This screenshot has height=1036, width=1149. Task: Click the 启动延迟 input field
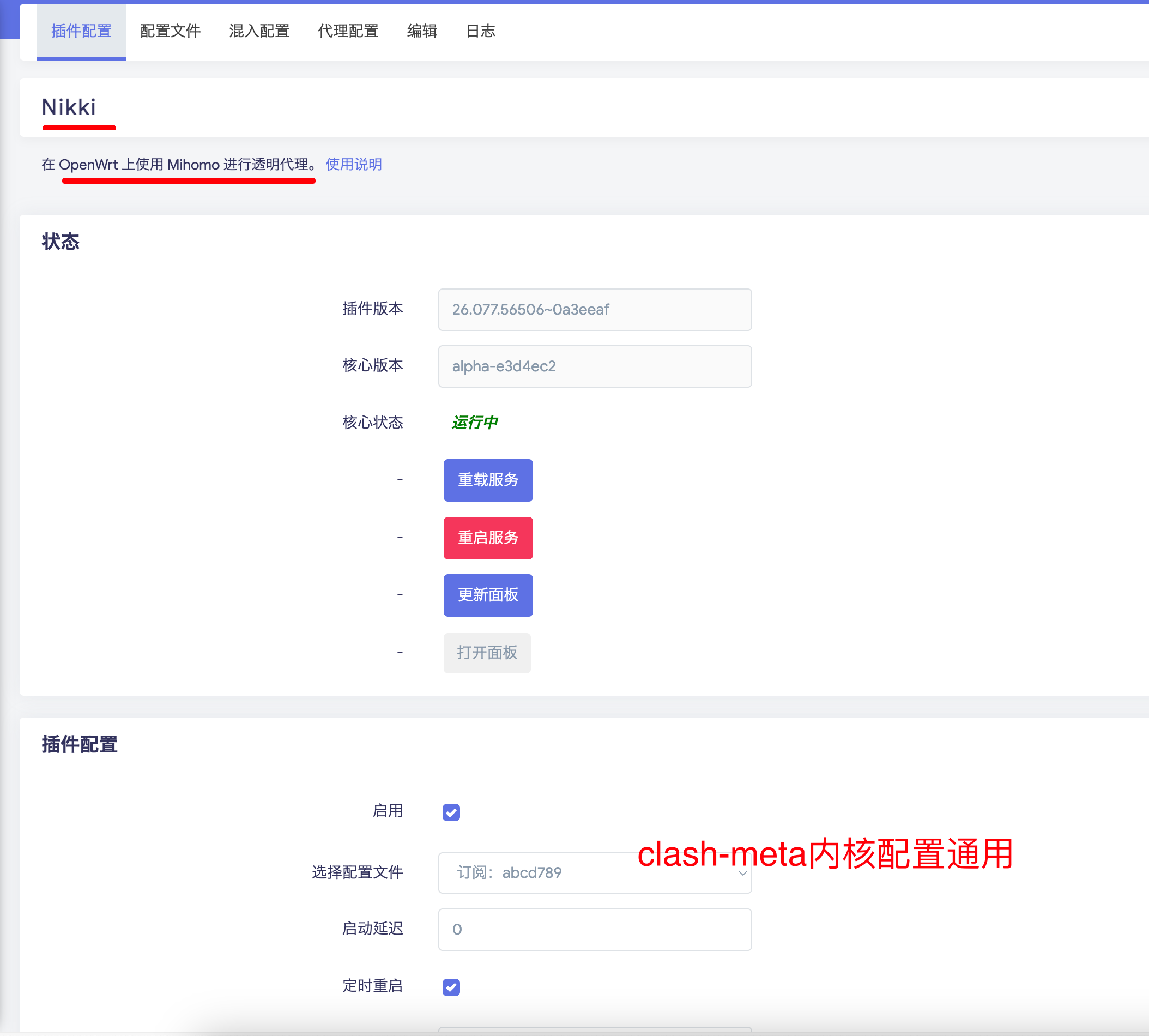(x=594, y=929)
